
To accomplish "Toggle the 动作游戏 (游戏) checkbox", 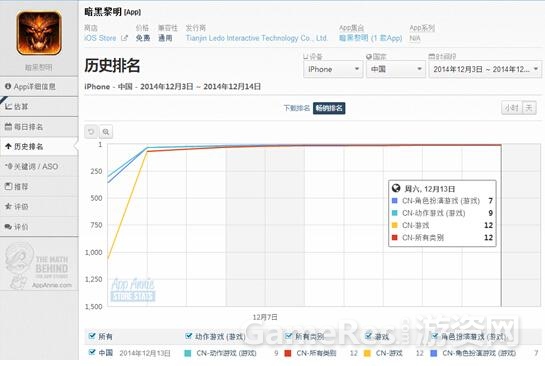I will (189, 336).
